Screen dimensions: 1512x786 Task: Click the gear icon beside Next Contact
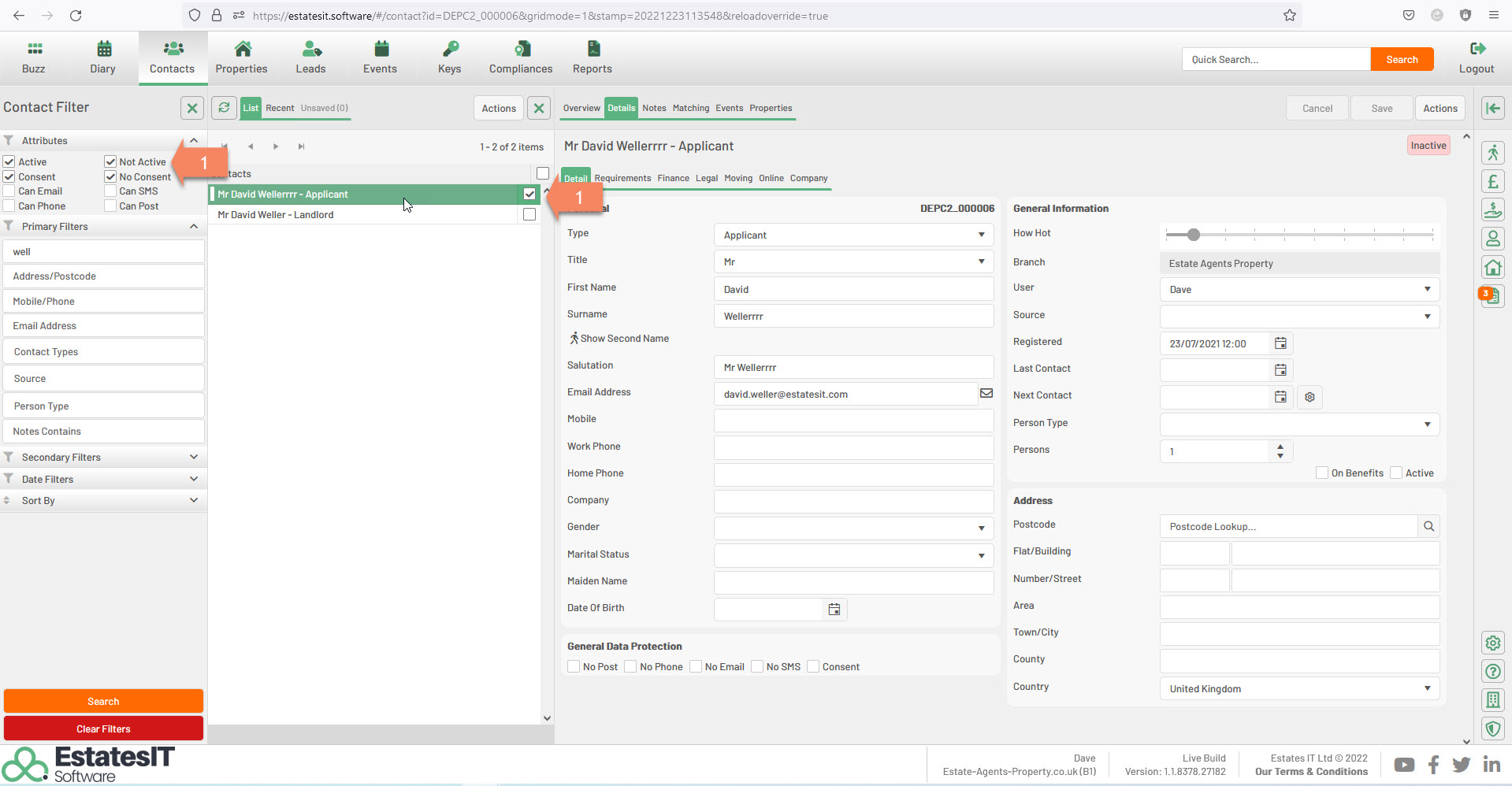click(1310, 397)
